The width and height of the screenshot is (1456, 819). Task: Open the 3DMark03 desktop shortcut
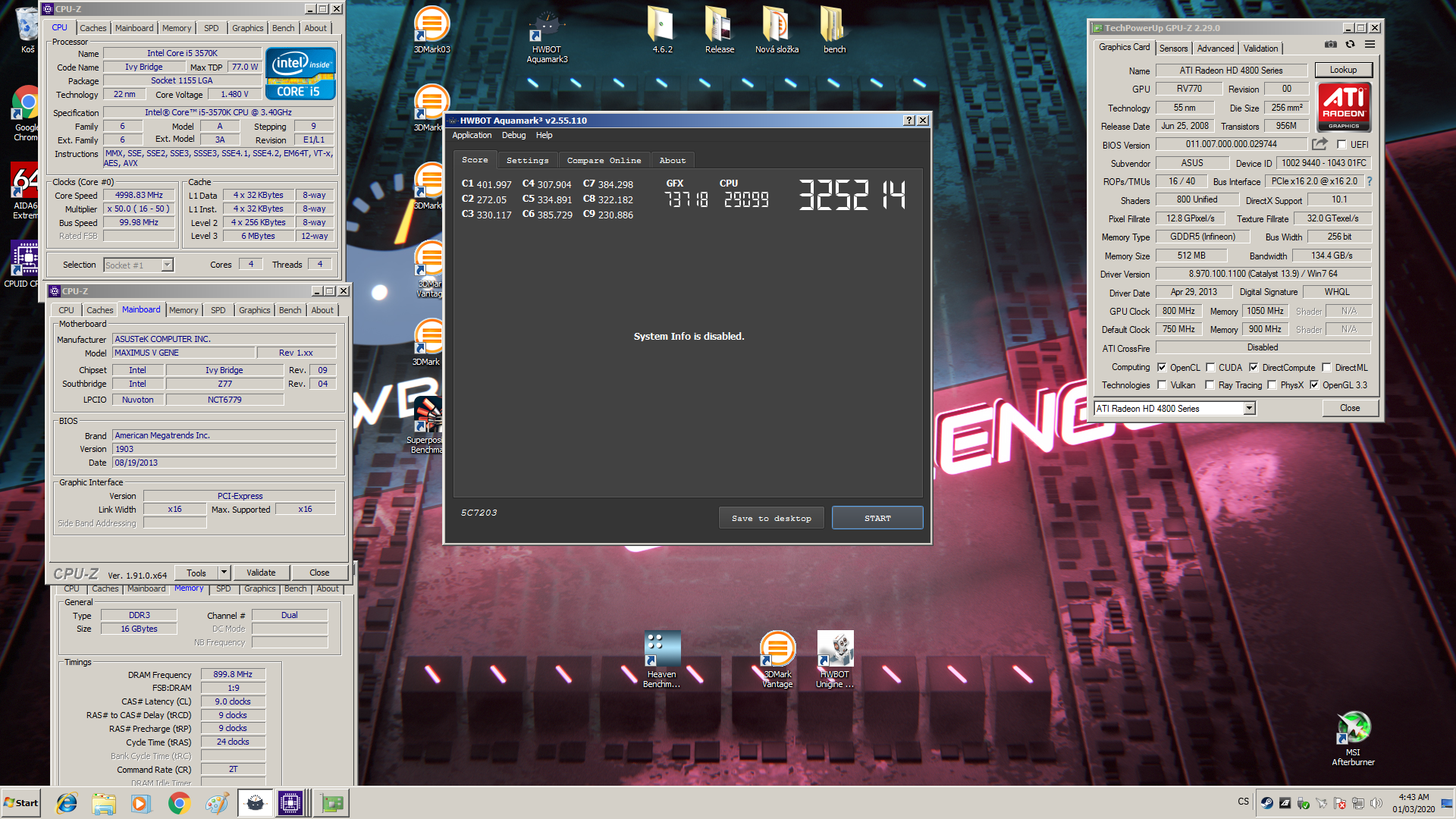point(431,30)
